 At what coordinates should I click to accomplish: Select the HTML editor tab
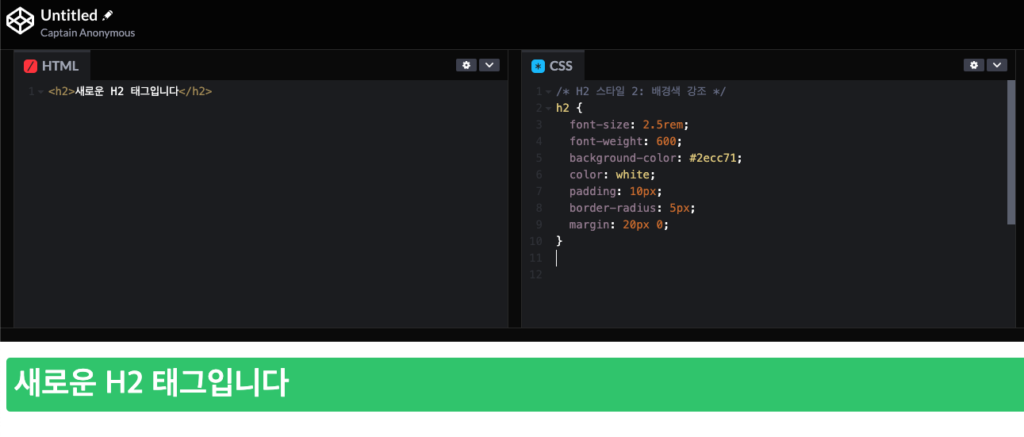coord(52,65)
